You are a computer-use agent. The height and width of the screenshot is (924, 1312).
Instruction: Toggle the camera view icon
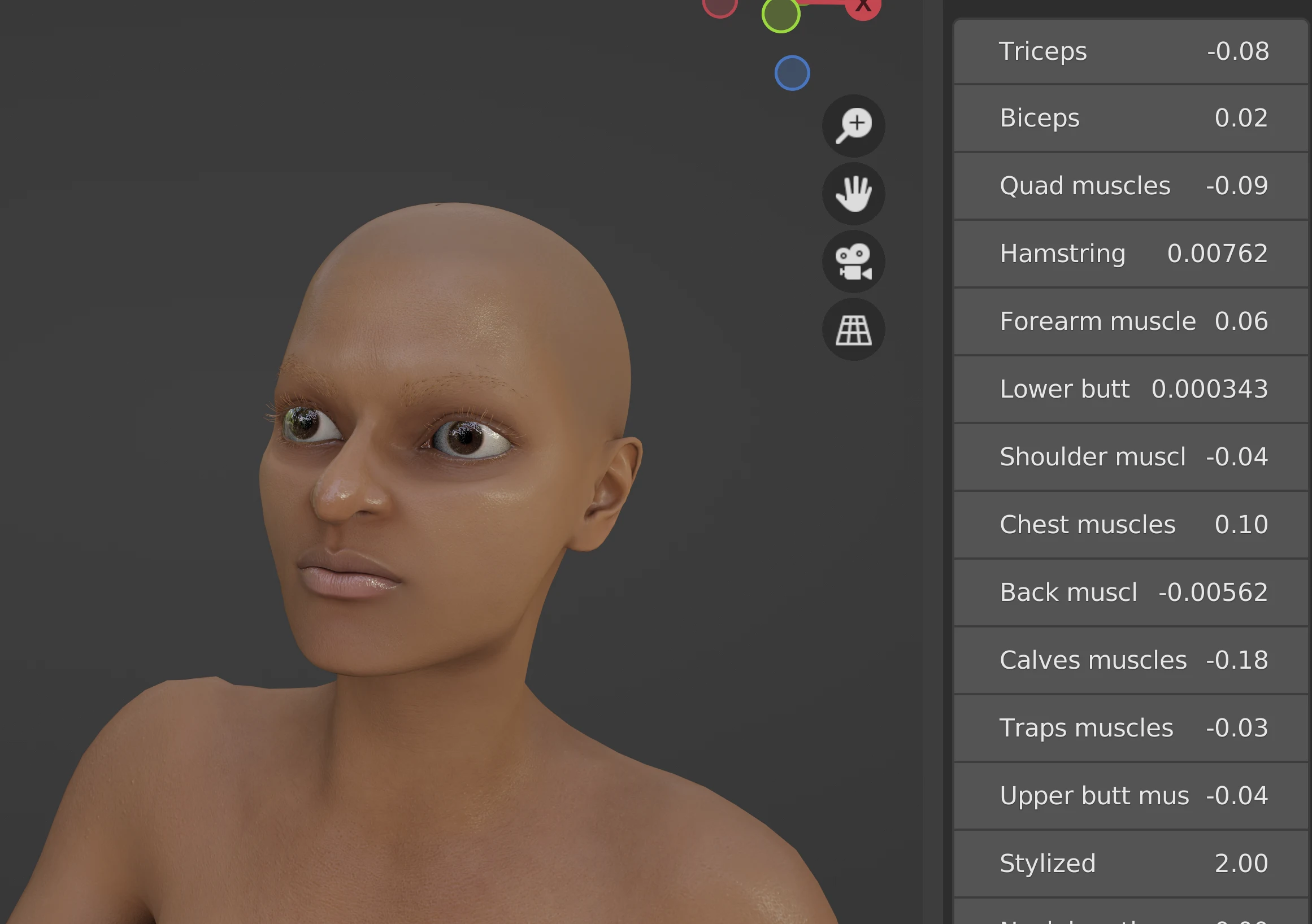pyautogui.click(x=853, y=261)
